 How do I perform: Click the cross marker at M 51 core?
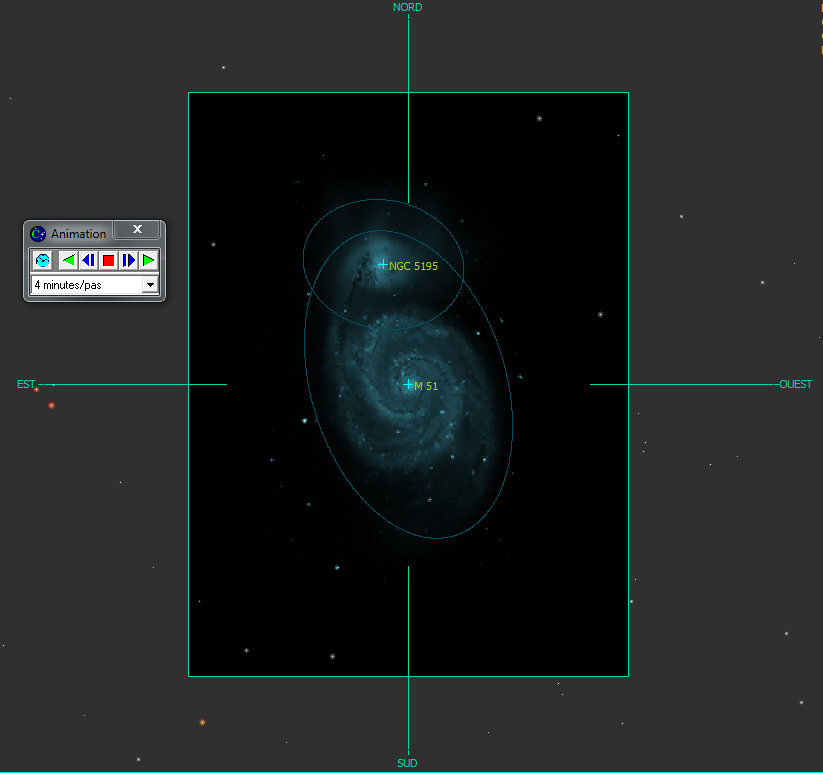[x=408, y=385]
